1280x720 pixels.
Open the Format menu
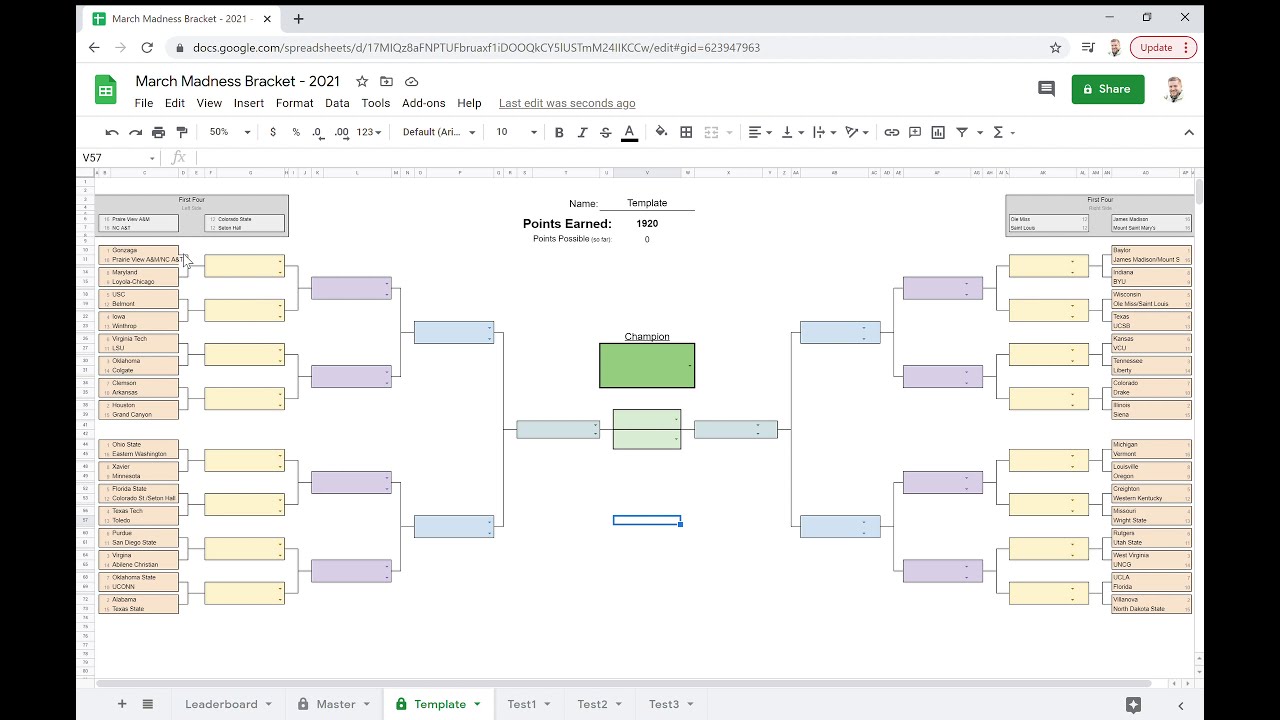295,103
